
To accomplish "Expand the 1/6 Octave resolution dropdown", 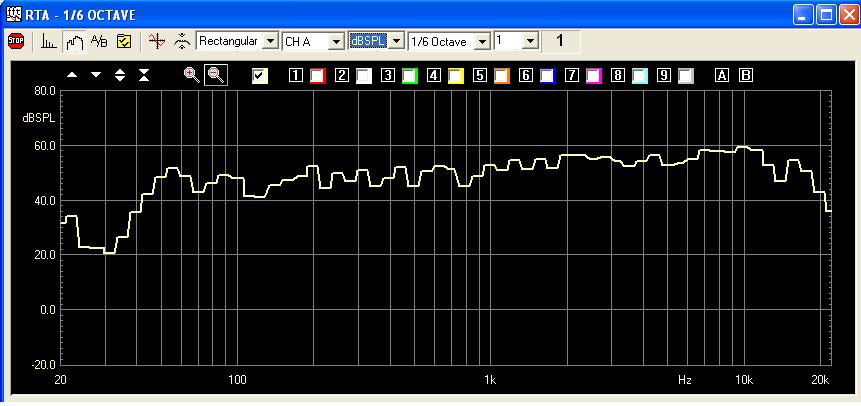I will pos(483,41).
